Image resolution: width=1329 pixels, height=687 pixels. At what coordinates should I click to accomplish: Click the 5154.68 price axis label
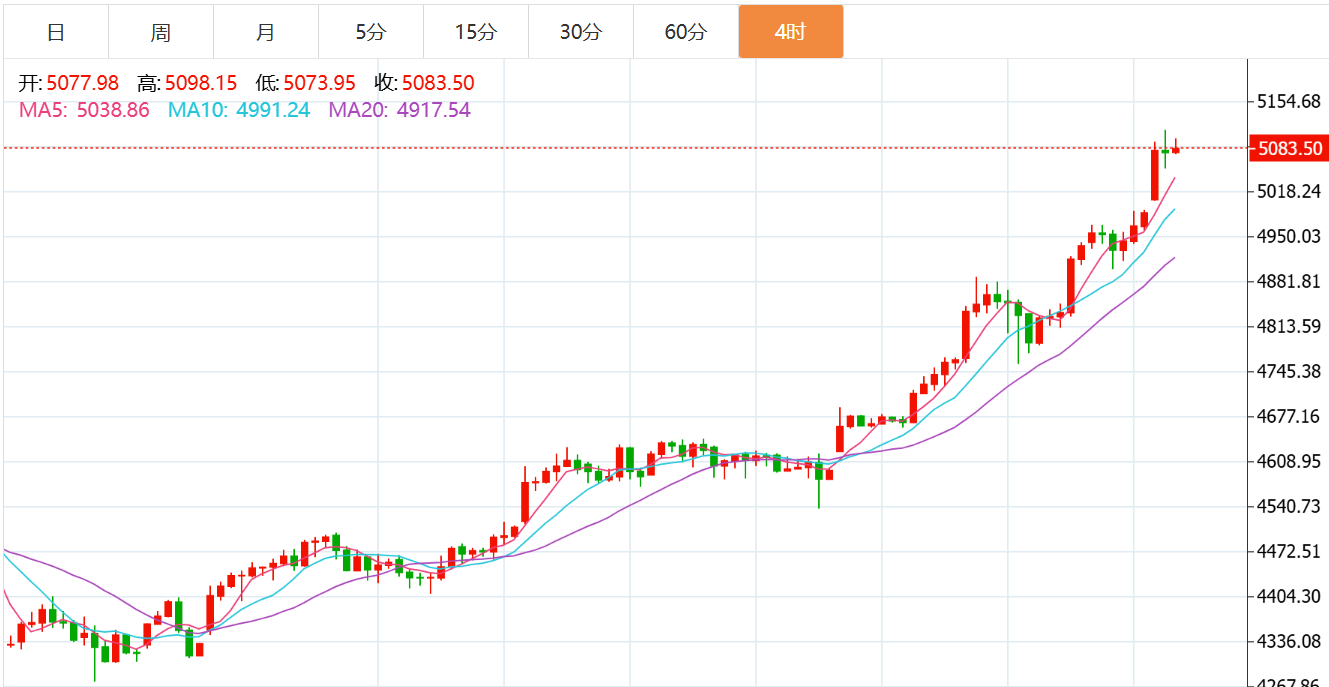click(x=1290, y=101)
